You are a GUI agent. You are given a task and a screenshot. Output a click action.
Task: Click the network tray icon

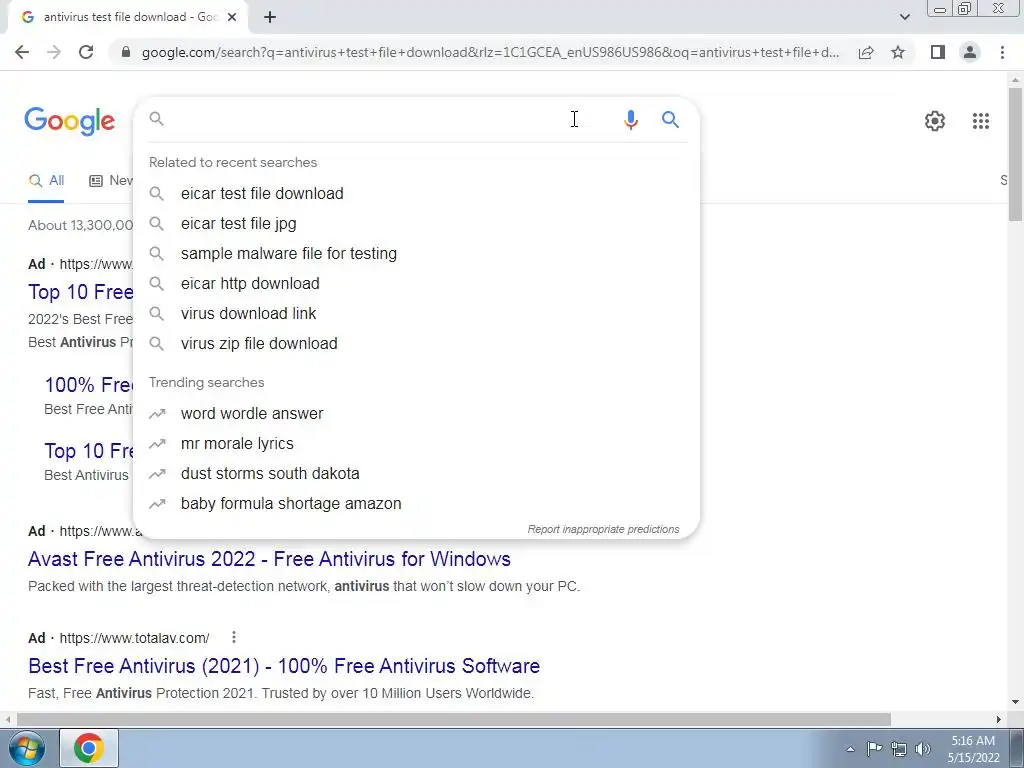coord(899,749)
